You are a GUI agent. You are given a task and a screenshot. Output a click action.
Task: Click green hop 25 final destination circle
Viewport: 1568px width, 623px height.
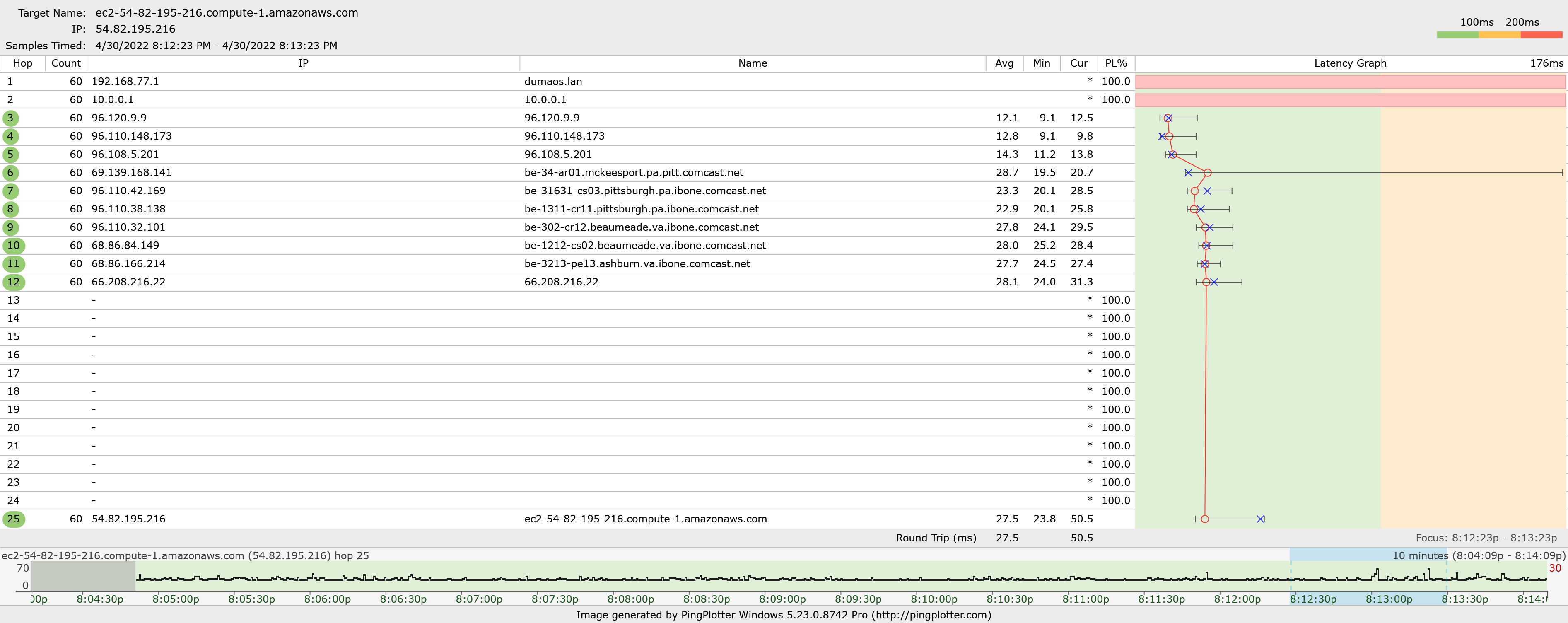click(13, 519)
